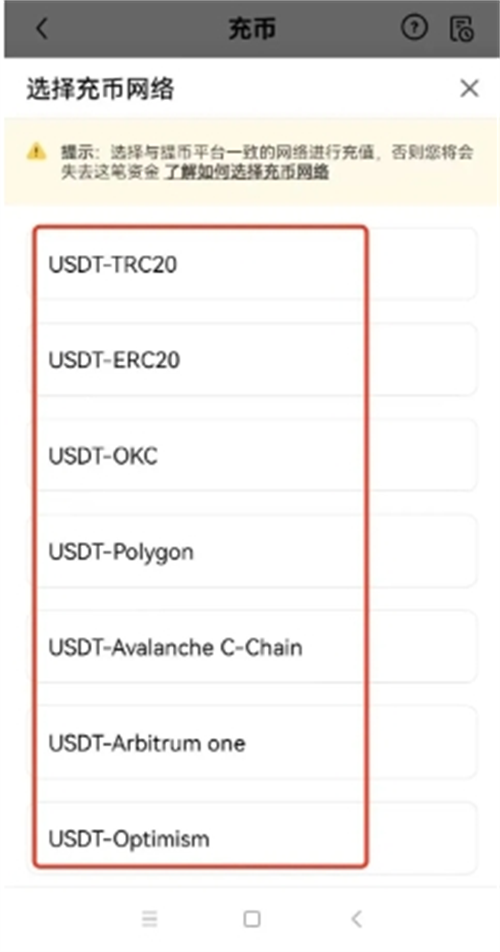Tap the Android back navigation arrow
500x952 pixels.
pos(357,919)
